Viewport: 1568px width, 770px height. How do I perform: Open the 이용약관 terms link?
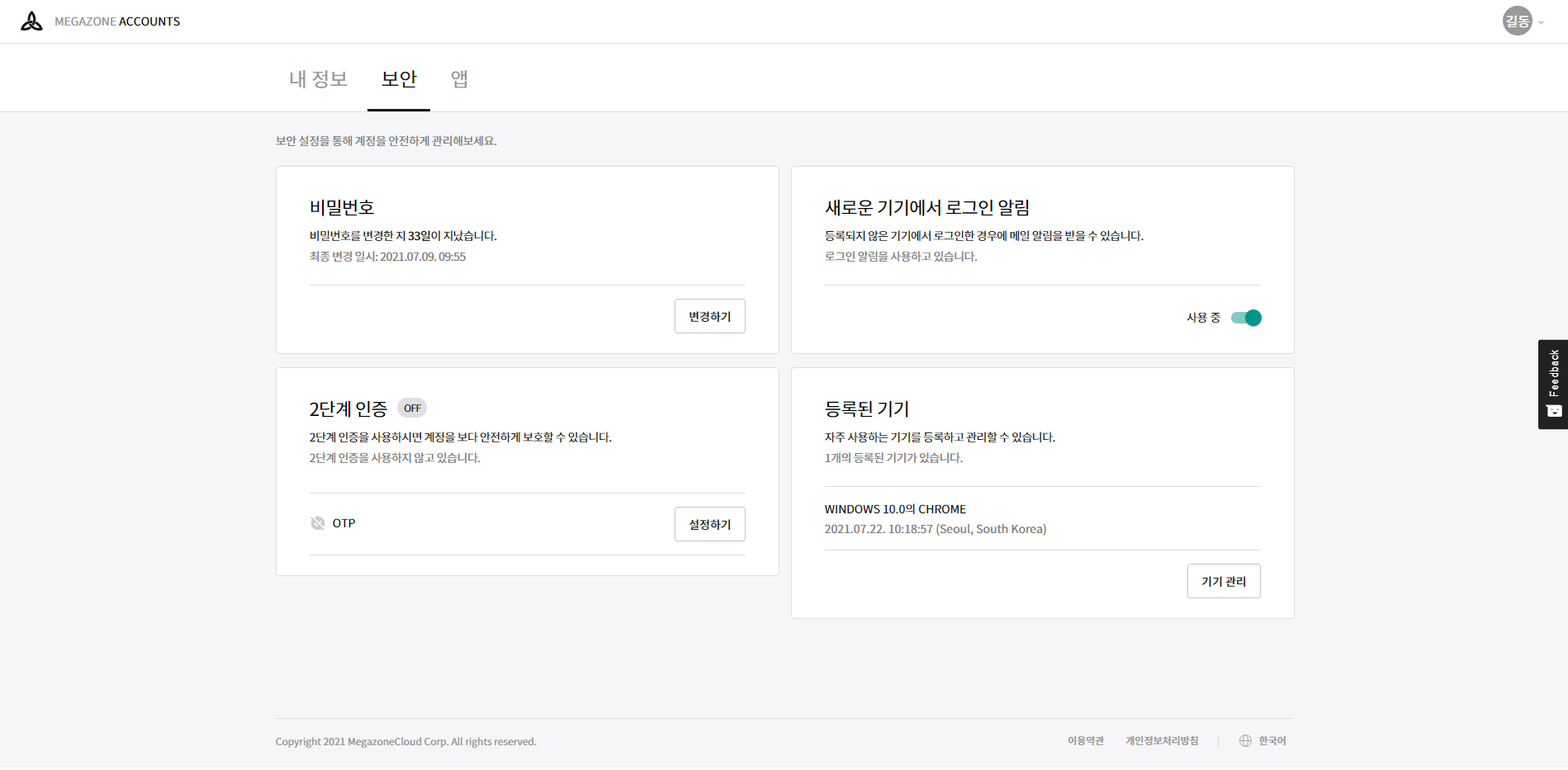pos(1085,741)
